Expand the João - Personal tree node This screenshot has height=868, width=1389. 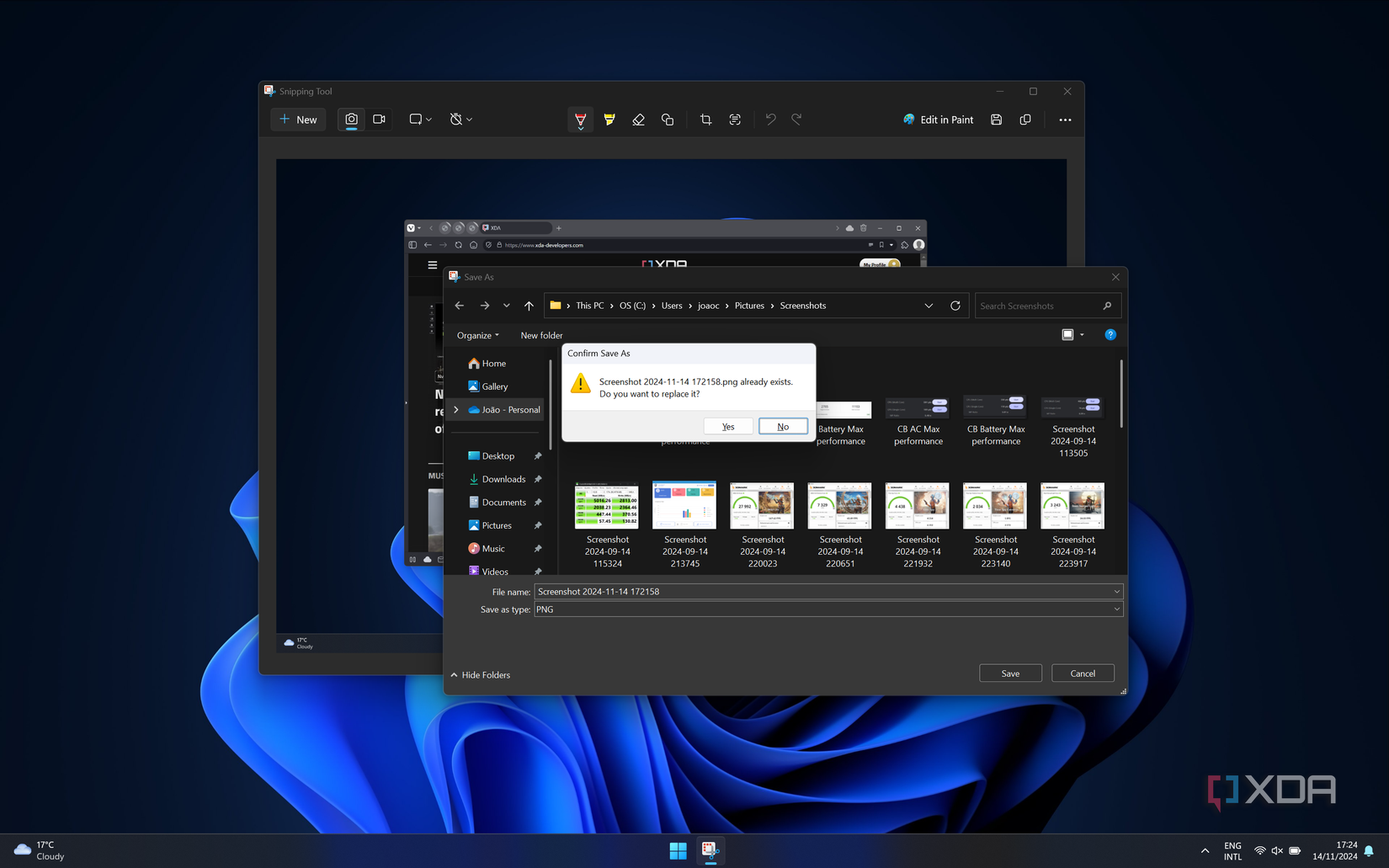[x=456, y=410]
